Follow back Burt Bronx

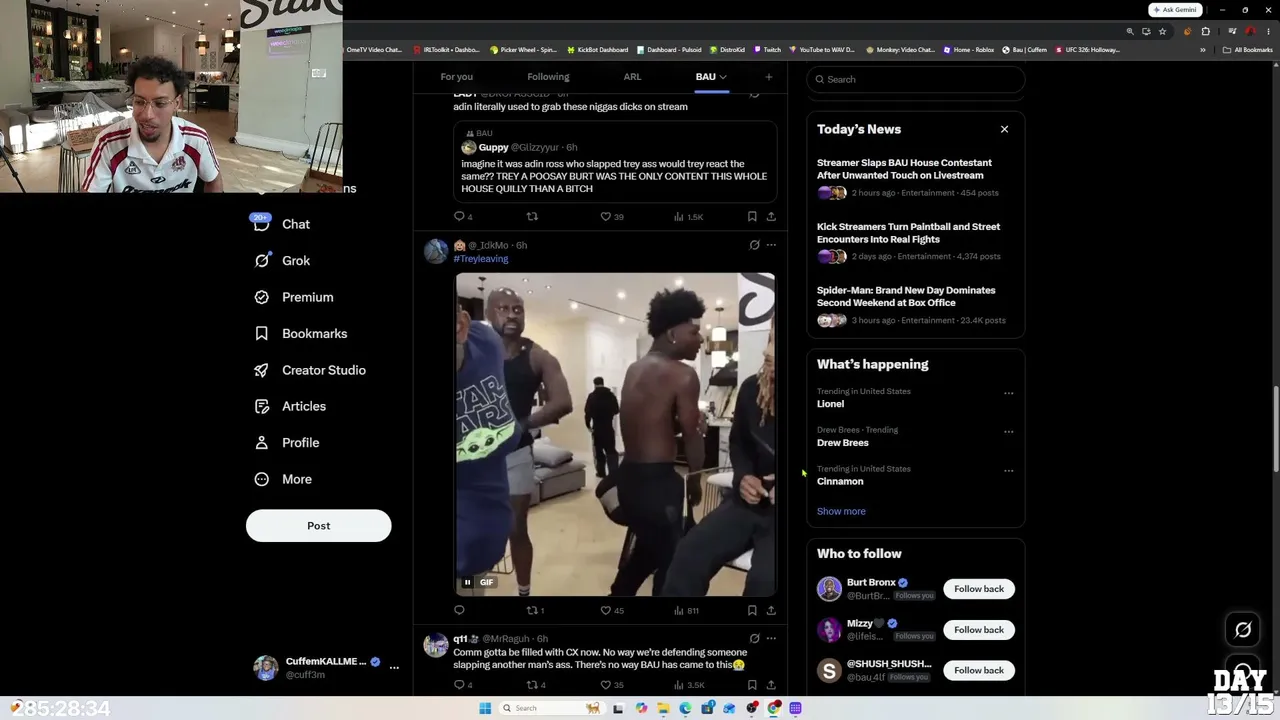979,589
